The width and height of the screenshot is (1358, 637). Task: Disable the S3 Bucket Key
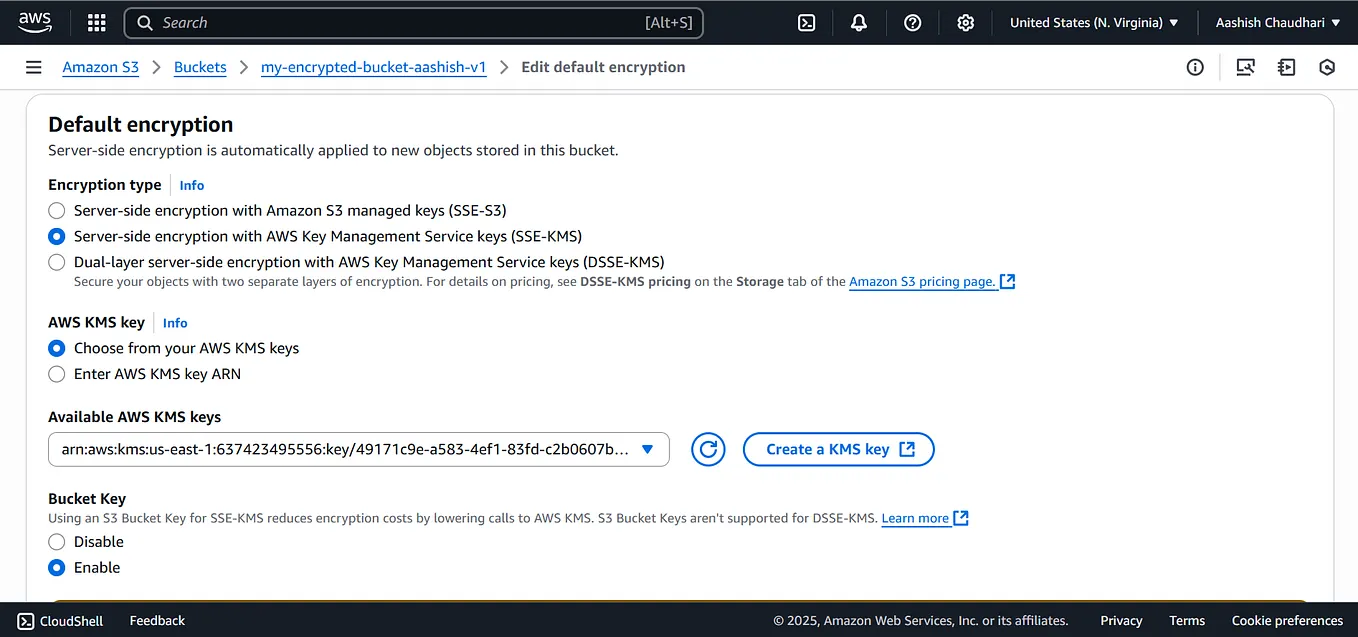coord(56,541)
